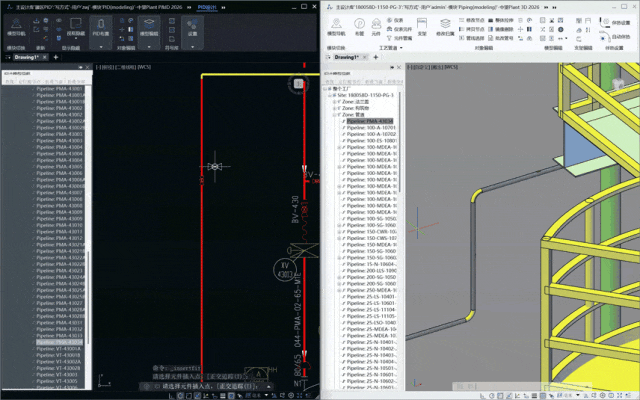Screen dimensions: 640x400
Task: Add new drawing tab in right Plant 3D window
Action: point(376,57)
